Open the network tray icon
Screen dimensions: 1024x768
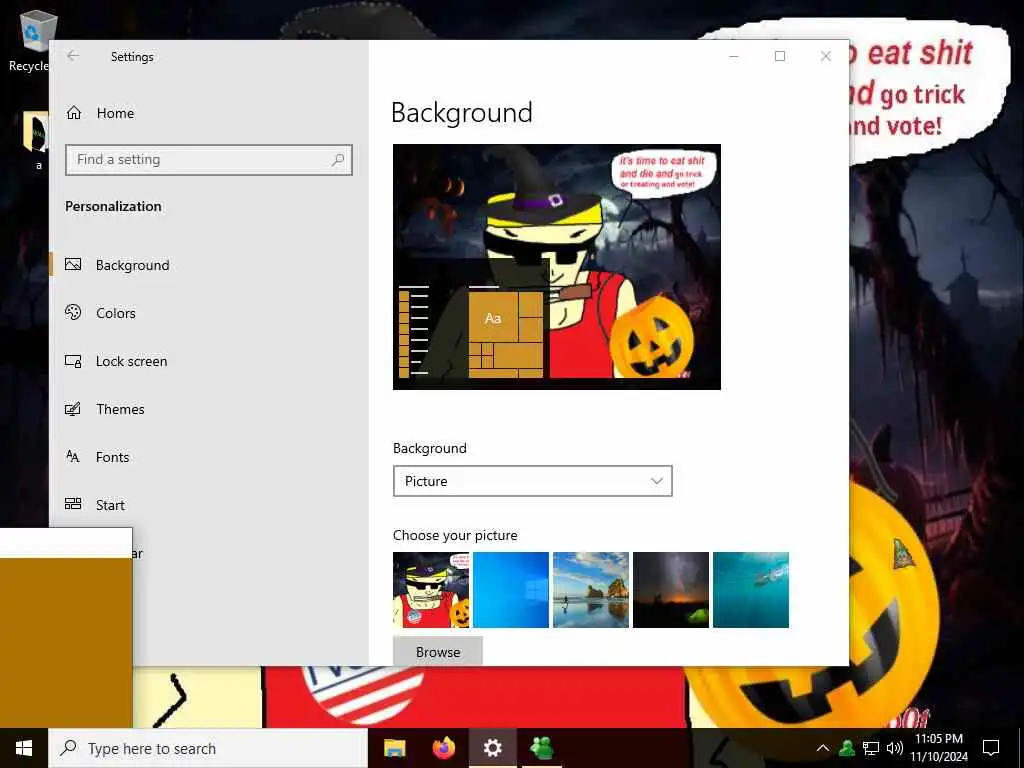tap(871, 748)
